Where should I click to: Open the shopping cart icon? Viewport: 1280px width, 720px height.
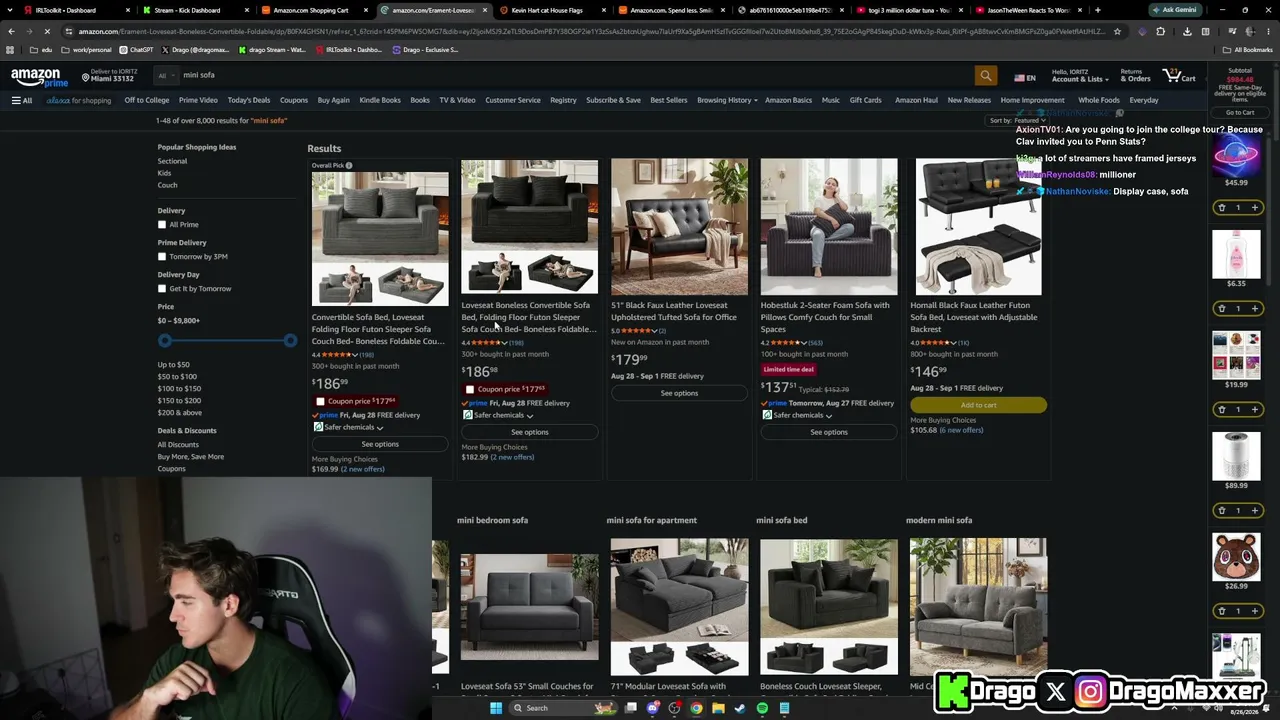[x=1178, y=76]
